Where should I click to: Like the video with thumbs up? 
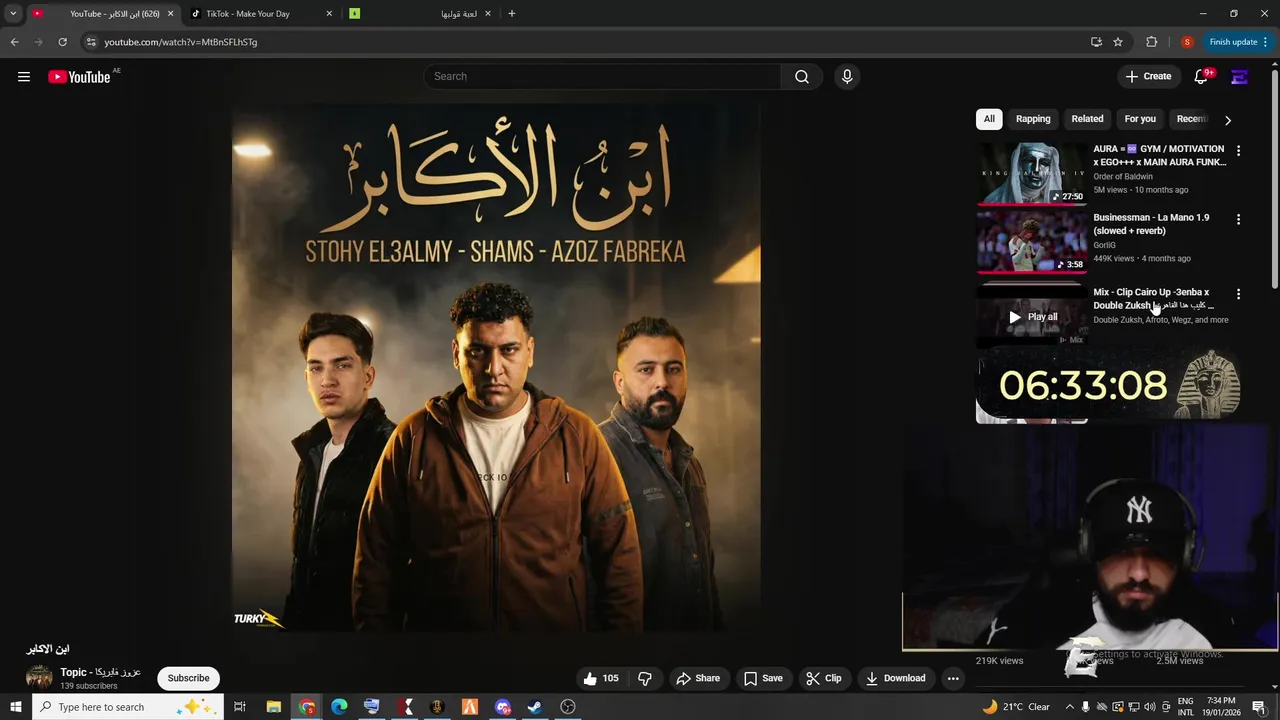(600, 678)
